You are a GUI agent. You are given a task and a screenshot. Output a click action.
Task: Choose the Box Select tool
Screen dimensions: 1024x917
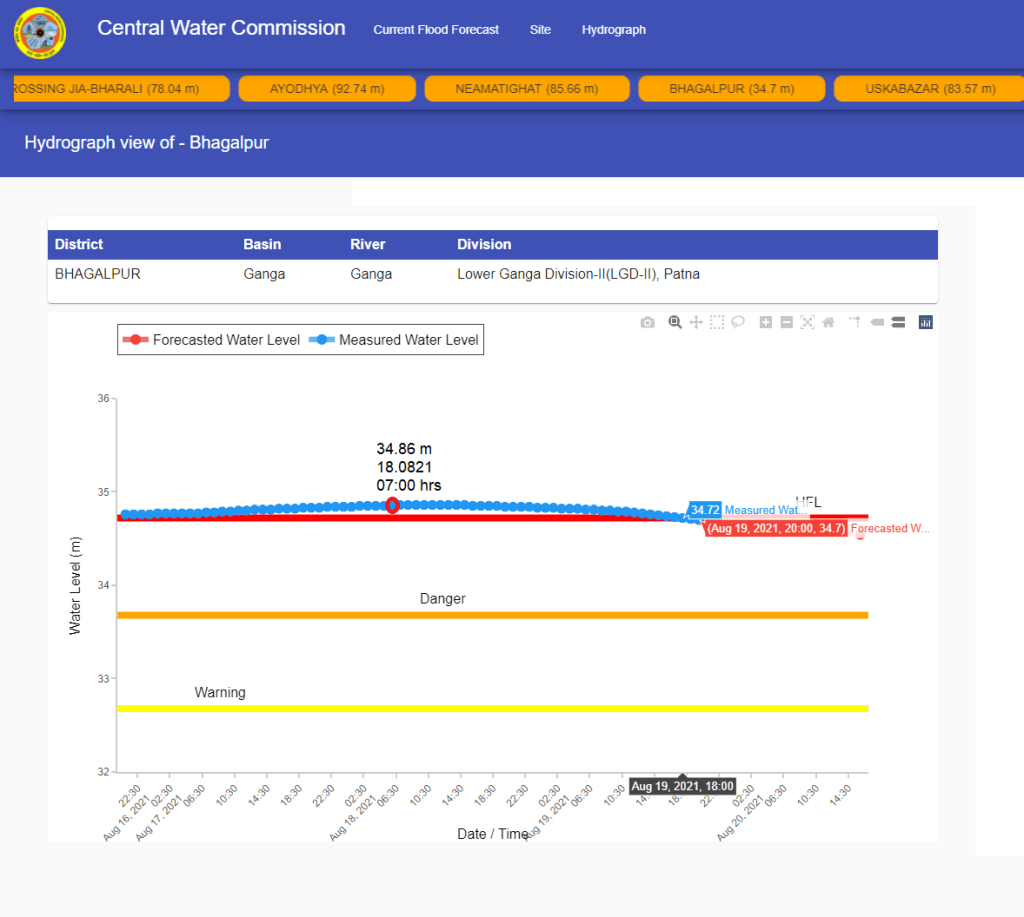pos(717,322)
